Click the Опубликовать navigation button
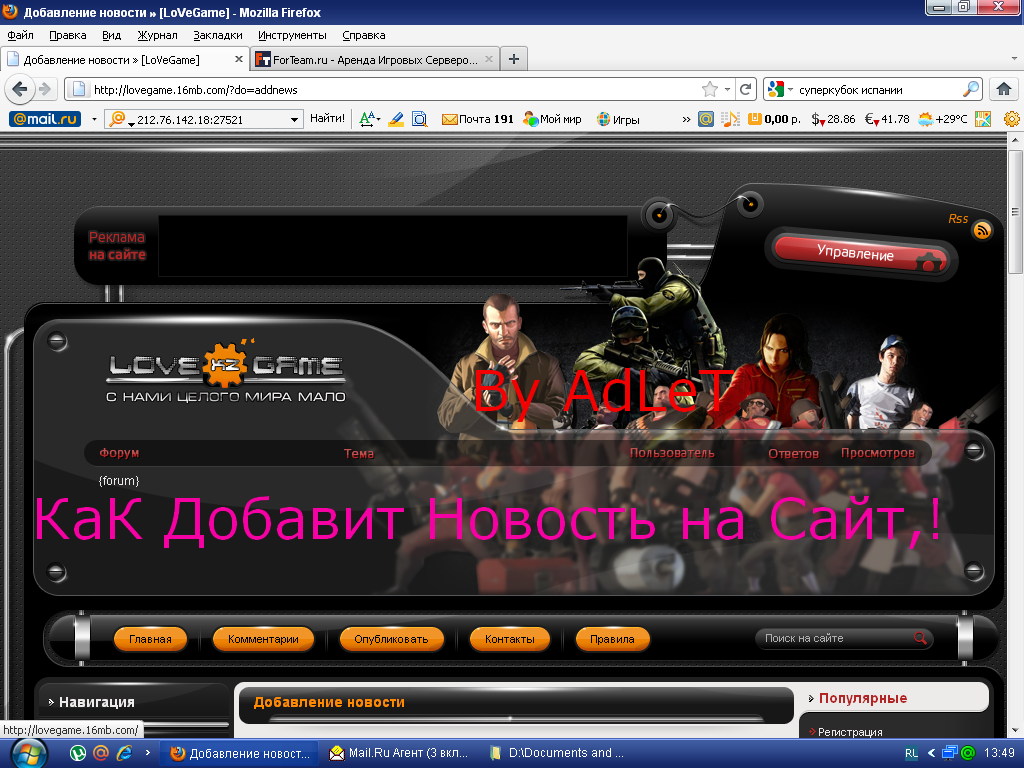1024x768 pixels. [x=391, y=639]
